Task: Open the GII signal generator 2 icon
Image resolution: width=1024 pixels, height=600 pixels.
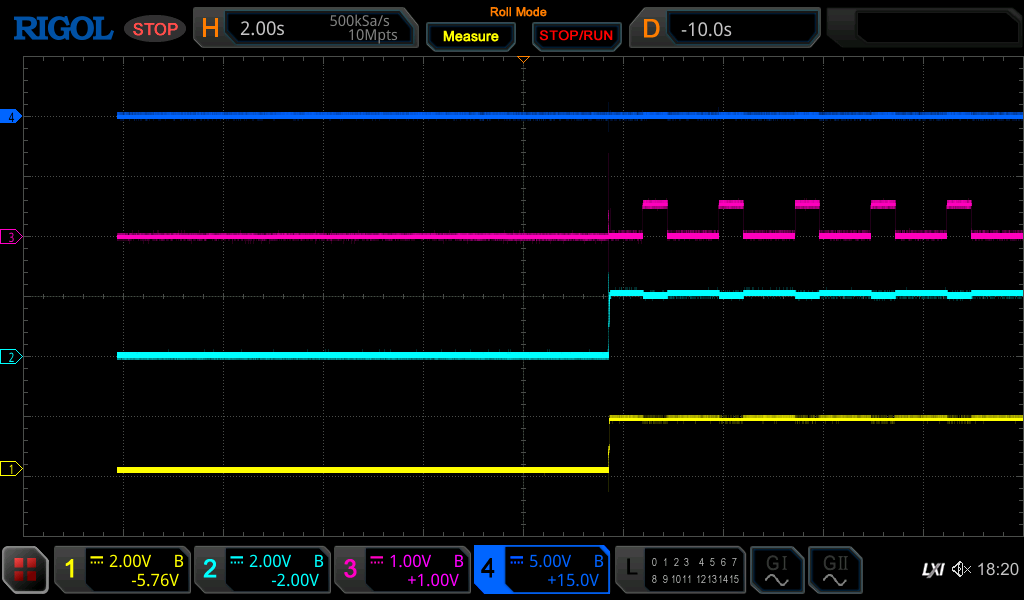Action: click(x=835, y=569)
